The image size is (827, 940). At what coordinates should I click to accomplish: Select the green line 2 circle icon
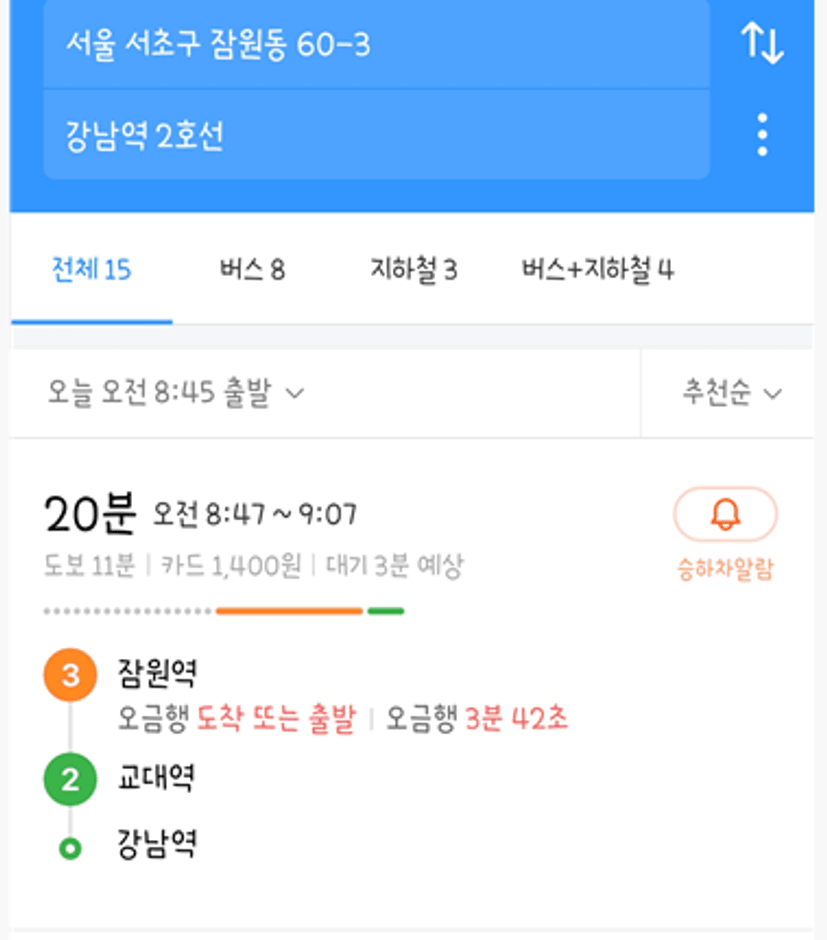70,779
